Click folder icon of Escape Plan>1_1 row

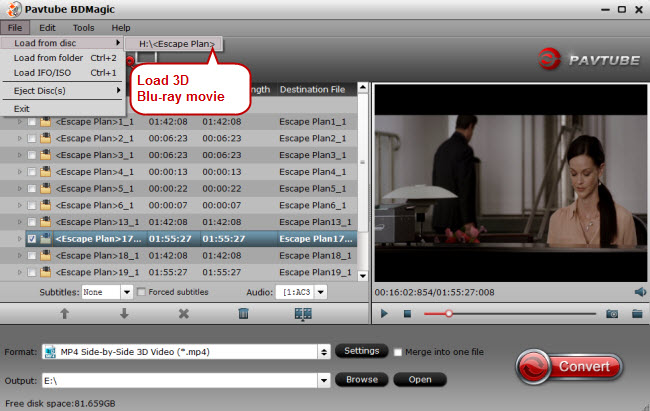[45, 122]
